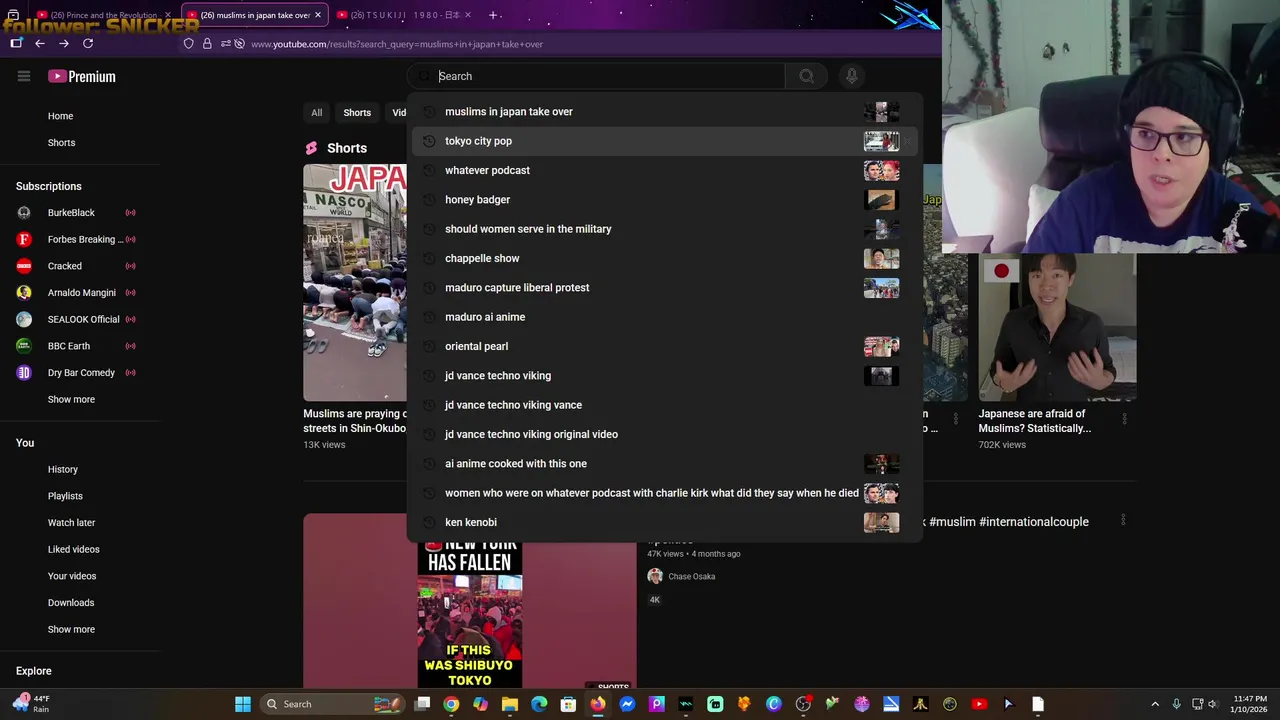The width and height of the screenshot is (1280, 720).
Task: Click the browser URL address bar
Action: point(560,44)
